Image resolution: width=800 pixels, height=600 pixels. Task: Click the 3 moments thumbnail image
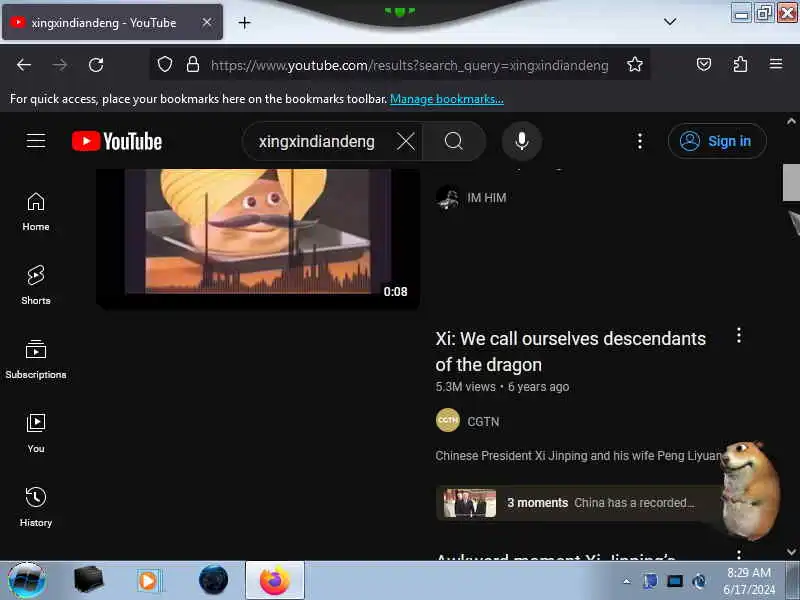469,503
